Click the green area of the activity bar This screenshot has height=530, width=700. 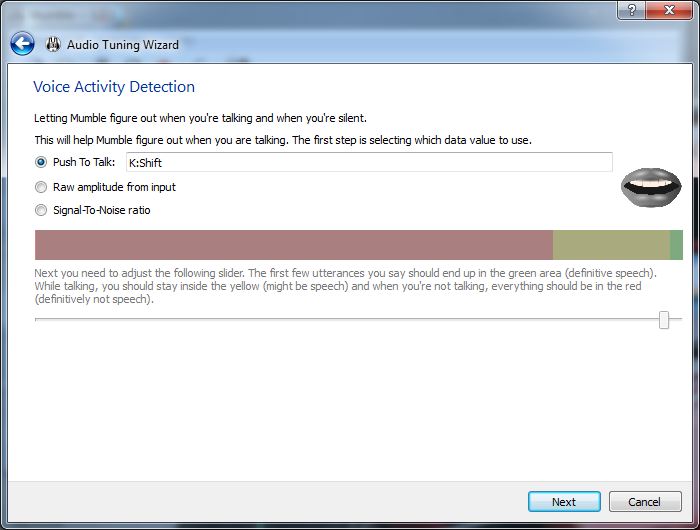676,245
